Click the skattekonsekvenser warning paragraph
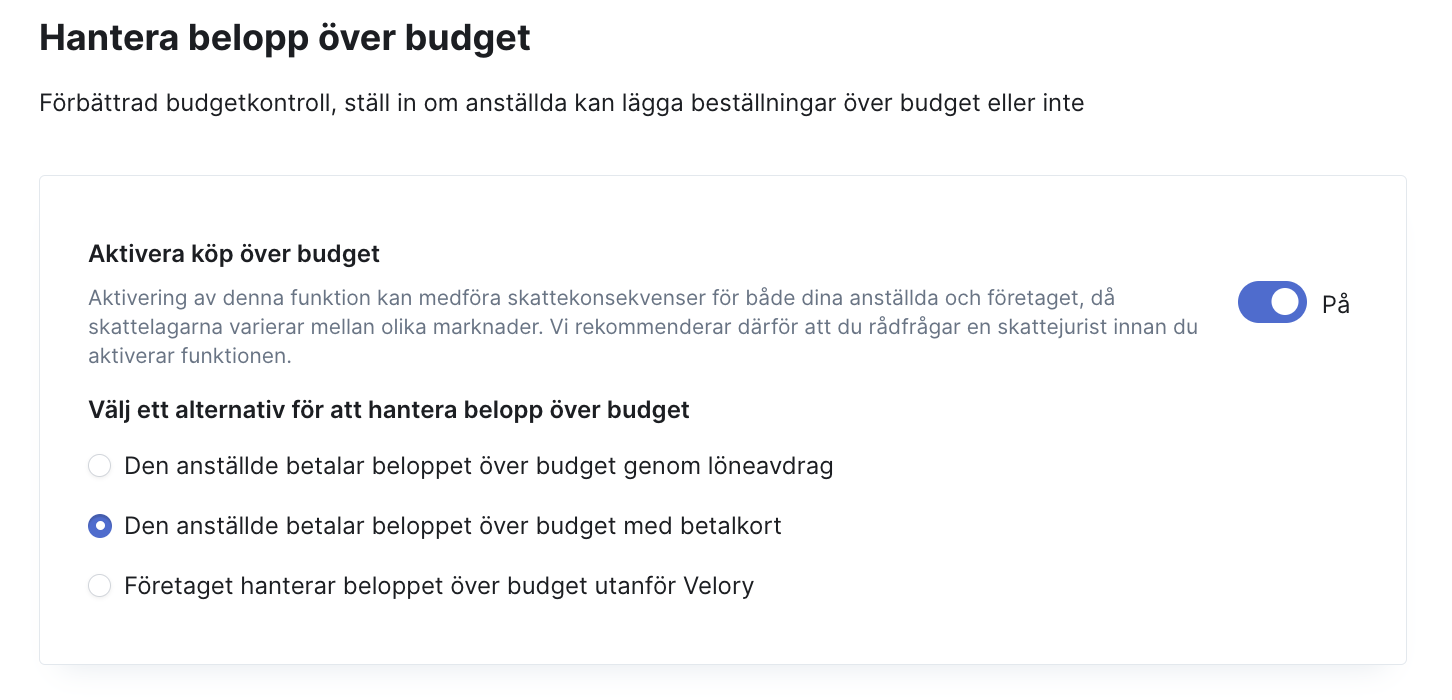The image size is (1452, 700). (643, 327)
